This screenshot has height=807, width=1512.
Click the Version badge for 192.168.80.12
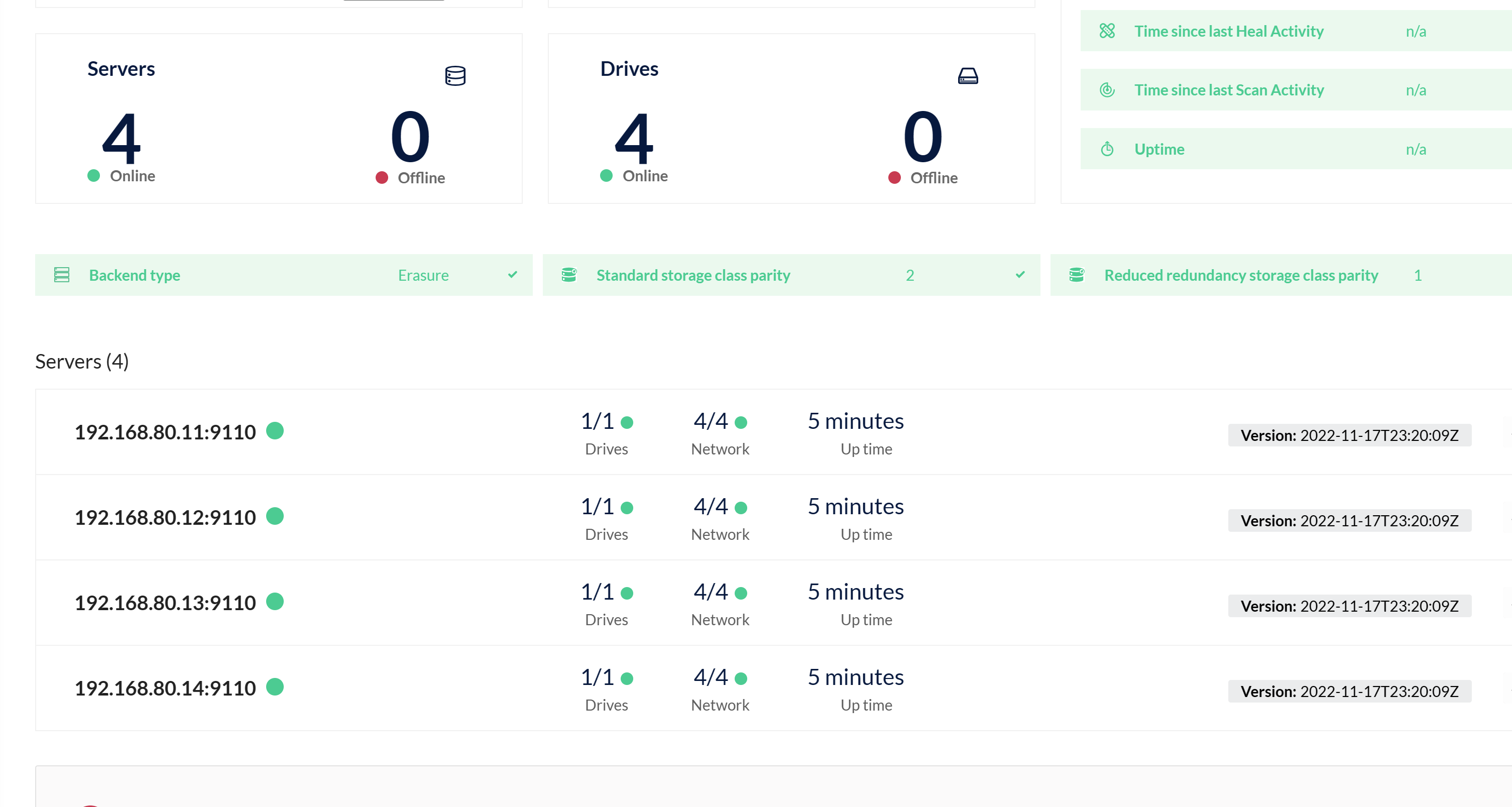tap(1349, 521)
